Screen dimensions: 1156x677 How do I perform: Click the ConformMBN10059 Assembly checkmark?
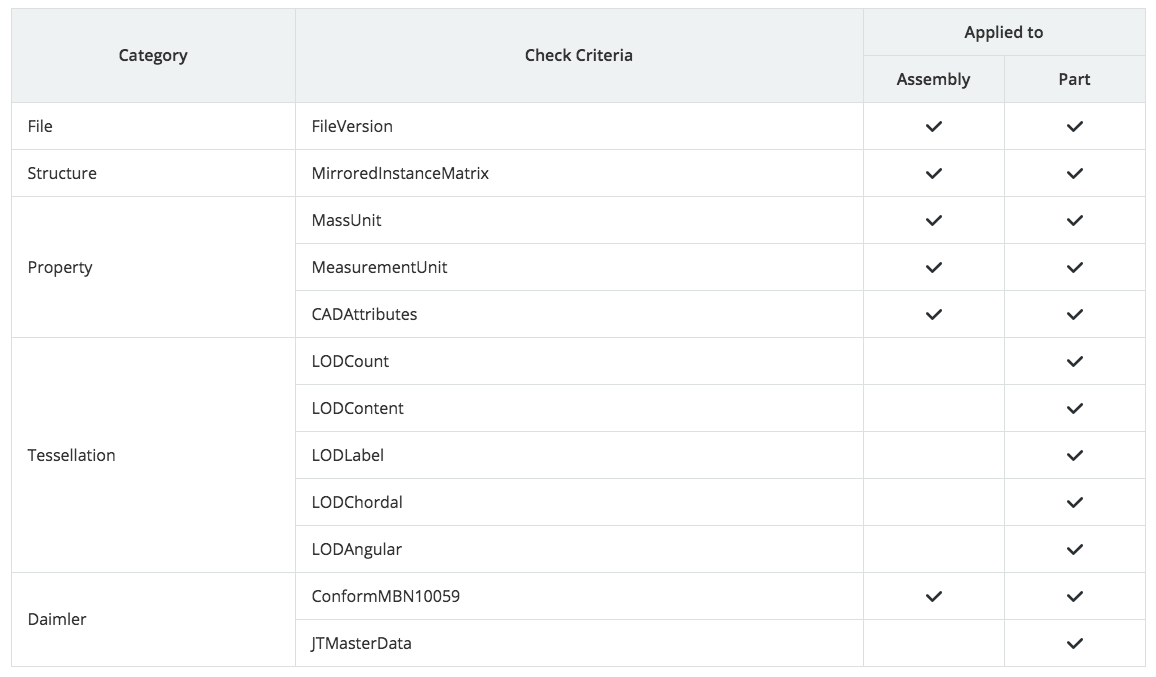pos(933,596)
